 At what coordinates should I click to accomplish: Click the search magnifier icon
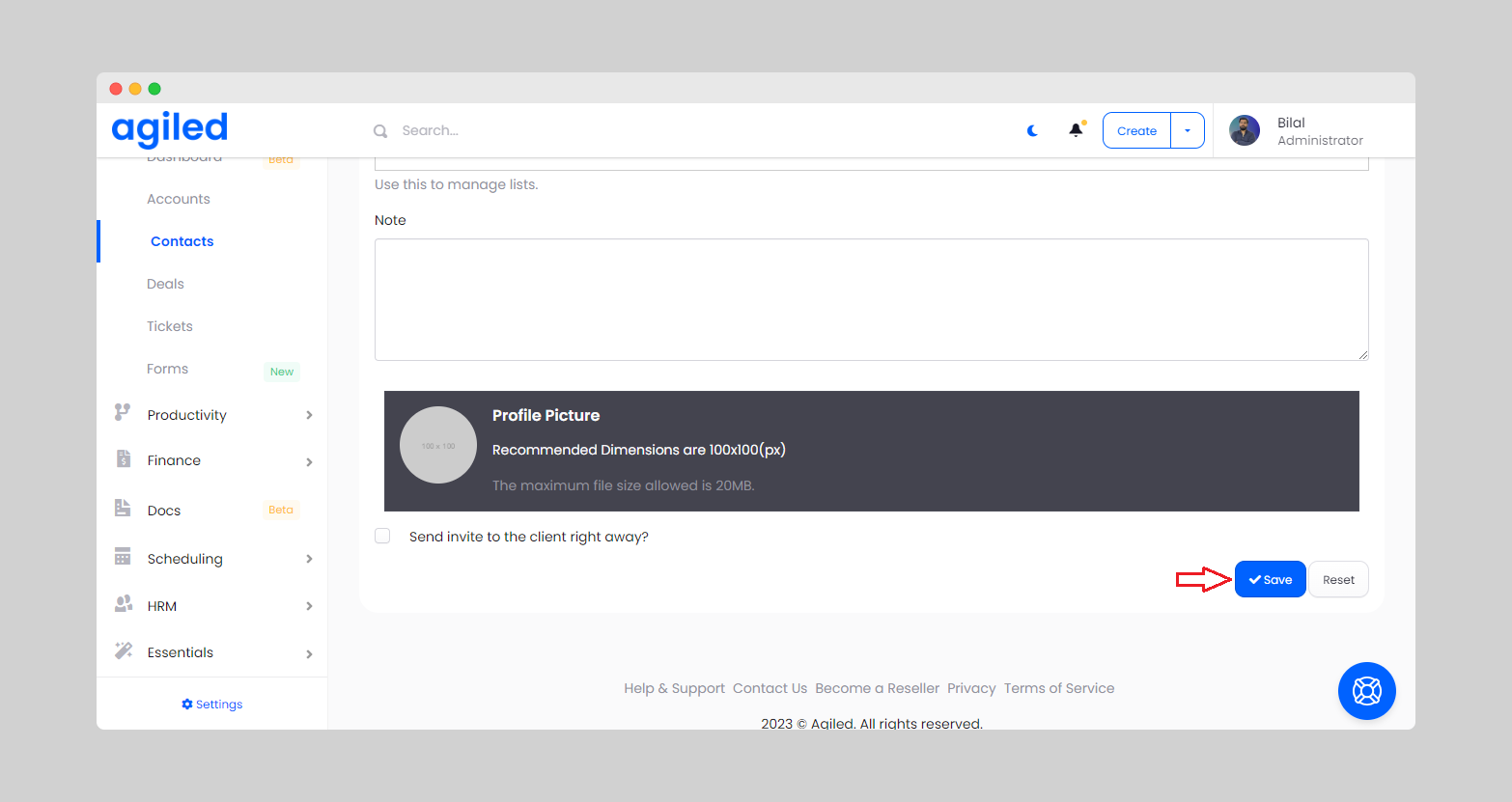(x=380, y=131)
